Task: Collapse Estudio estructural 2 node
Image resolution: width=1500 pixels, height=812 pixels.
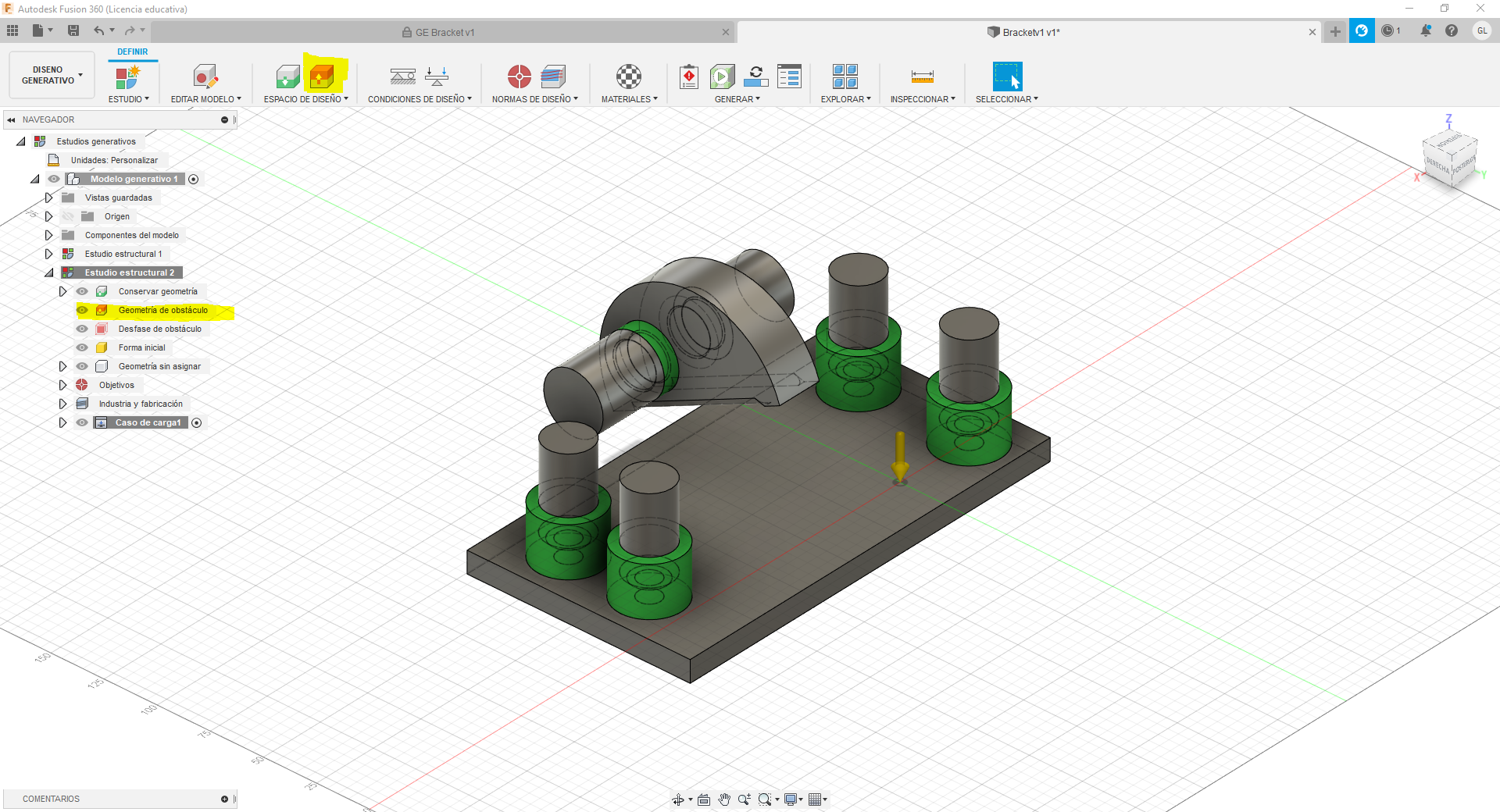Action: tap(48, 272)
